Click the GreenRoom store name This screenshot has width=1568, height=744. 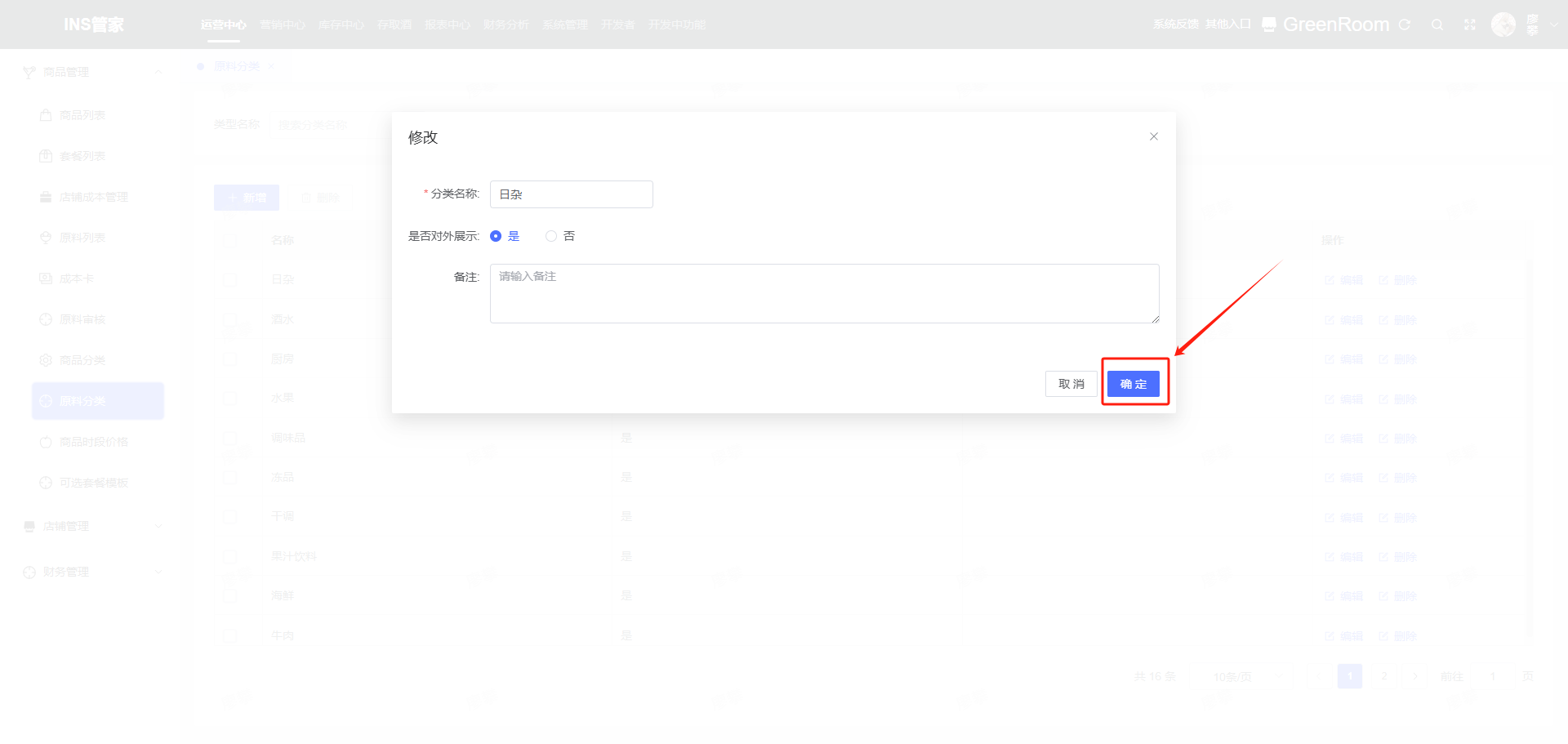click(x=1335, y=25)
